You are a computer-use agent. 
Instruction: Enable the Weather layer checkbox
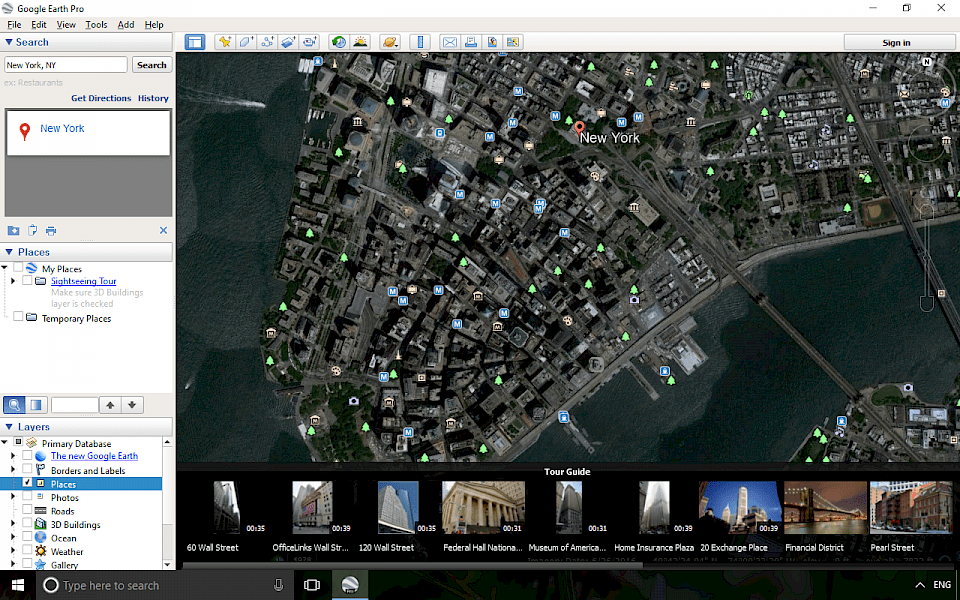pyautogui.click(x=27, y=550)
